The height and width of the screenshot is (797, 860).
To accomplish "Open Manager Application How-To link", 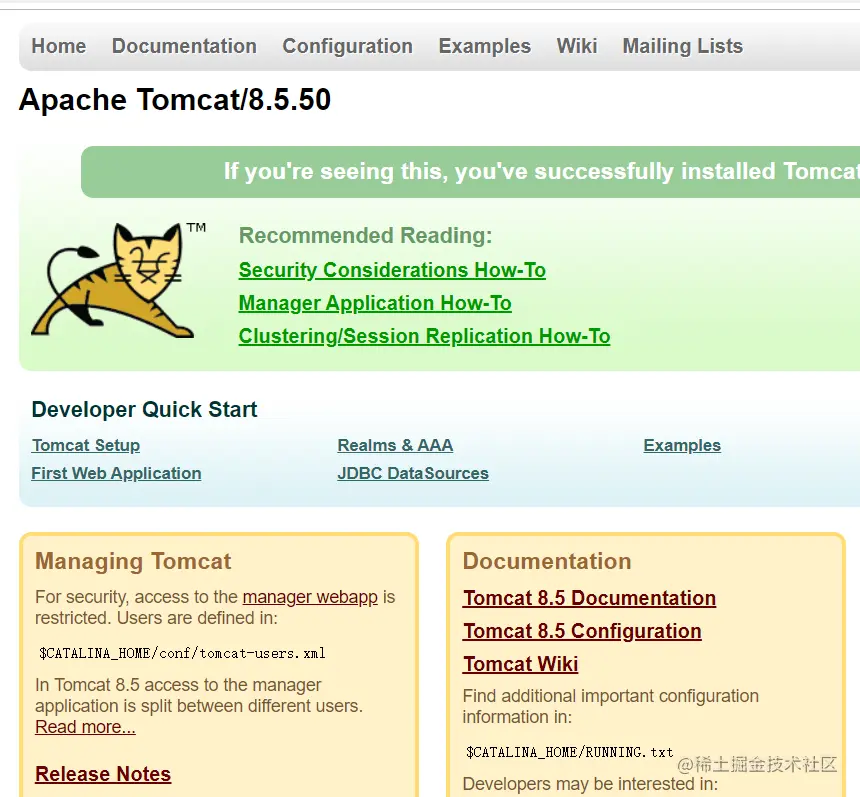I will [375, 303].
